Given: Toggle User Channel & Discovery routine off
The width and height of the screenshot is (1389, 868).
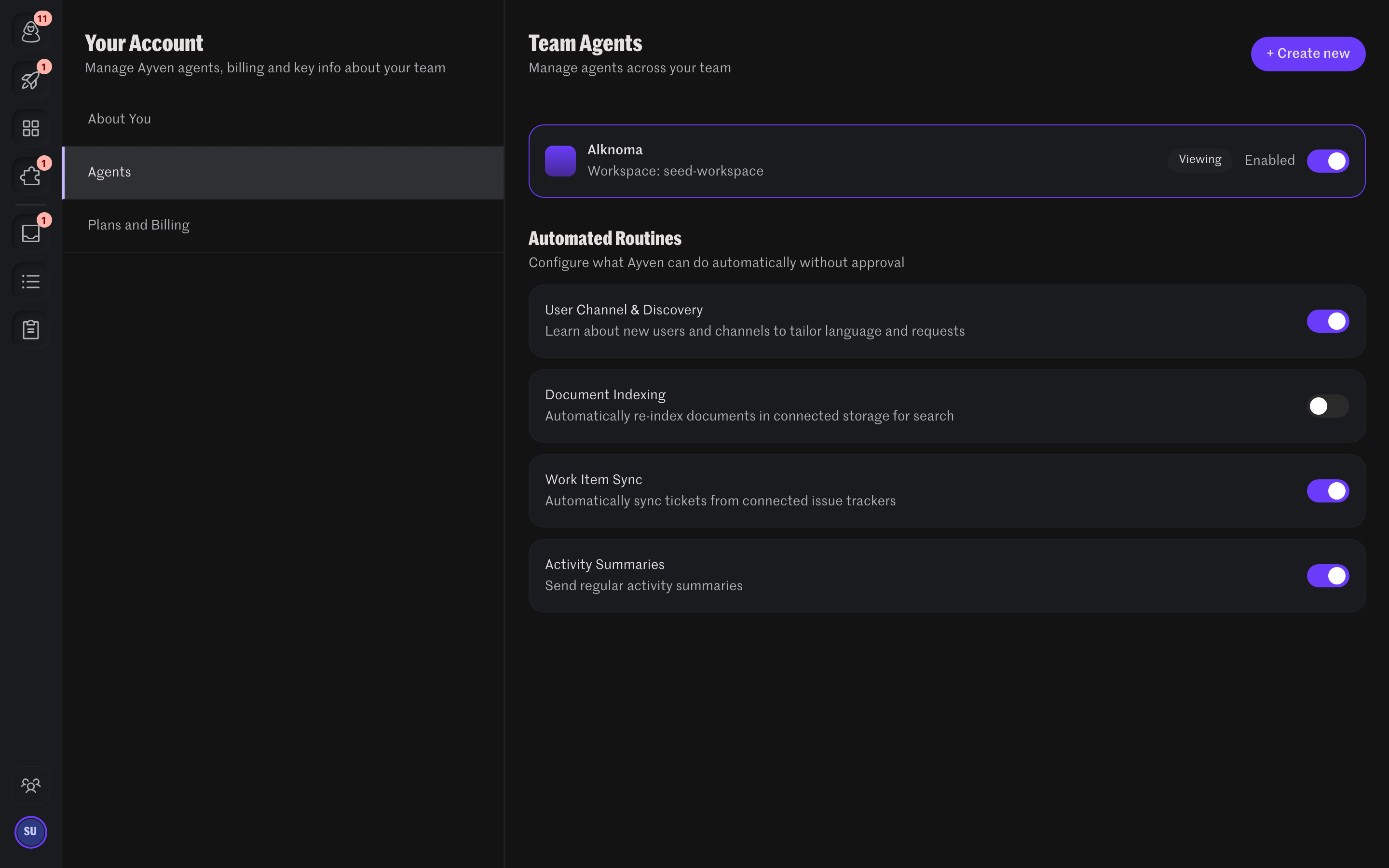Looking at the screenshot, I should point(1328,321).
